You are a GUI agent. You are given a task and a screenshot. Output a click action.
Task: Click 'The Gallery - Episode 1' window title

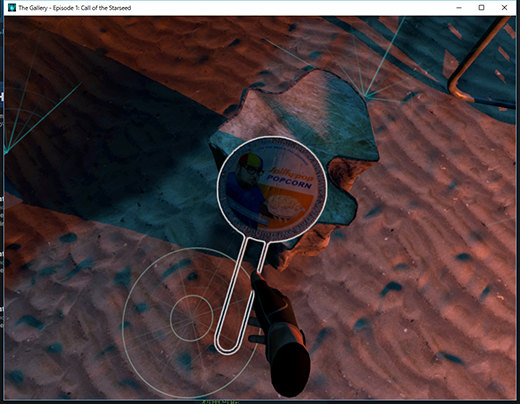click(75, 8)
